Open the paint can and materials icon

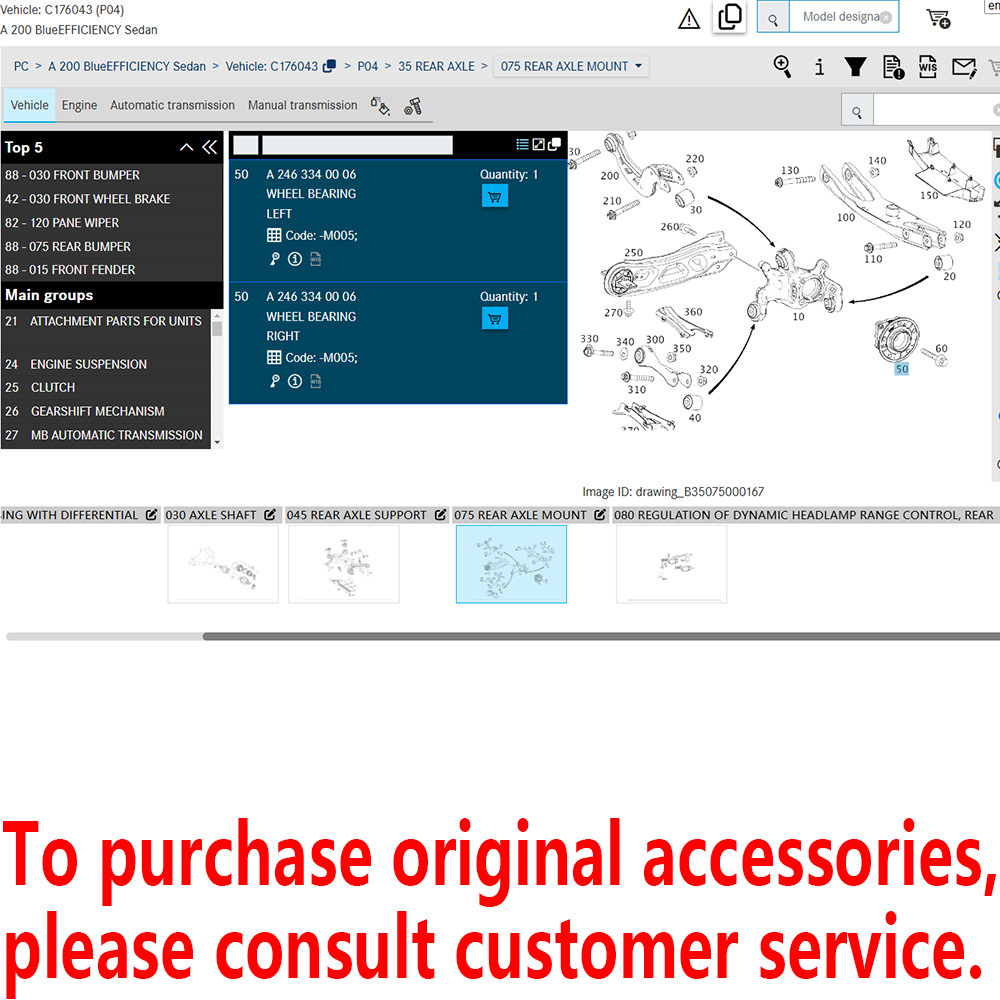click(x=380, y=106)
